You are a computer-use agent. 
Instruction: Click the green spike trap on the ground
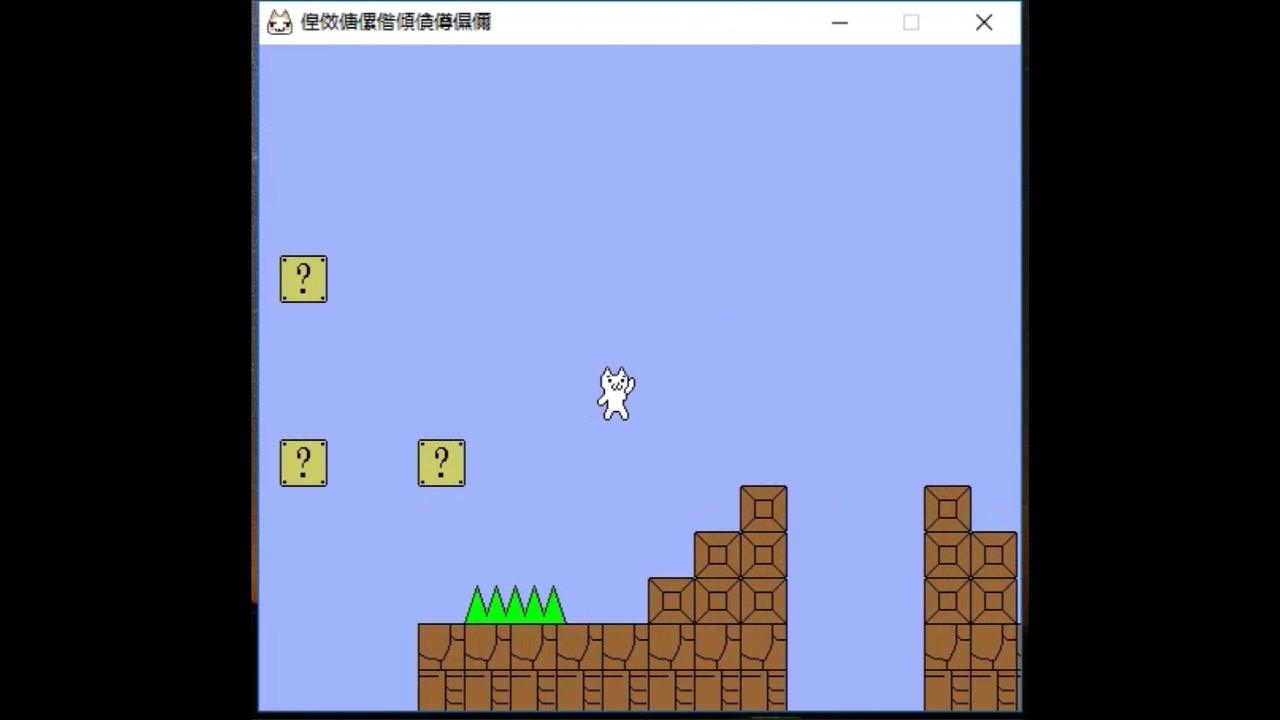click(x=515, y=605)
